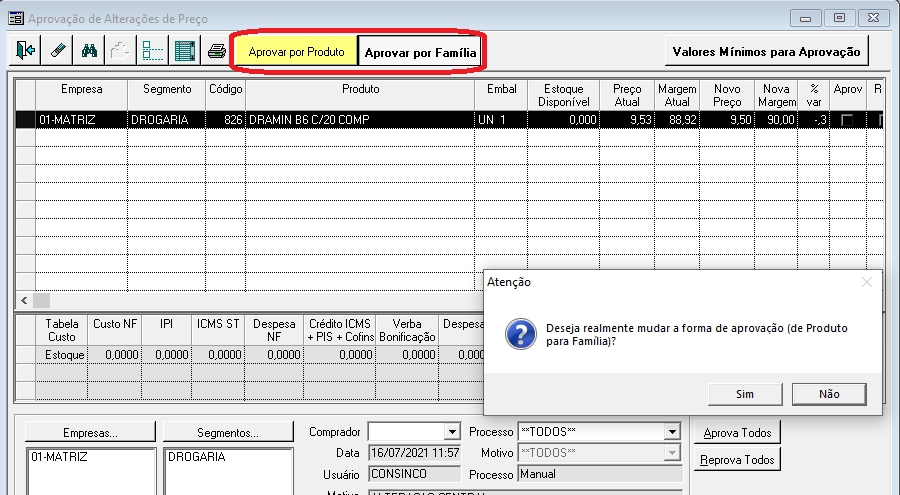Click the Segmento column header

166,95
